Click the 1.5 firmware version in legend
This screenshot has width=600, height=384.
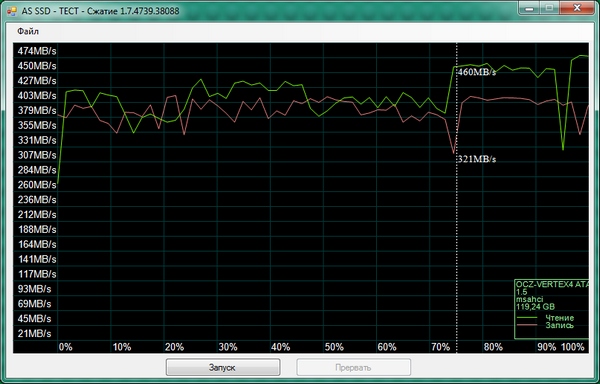(x=522, y=292)
